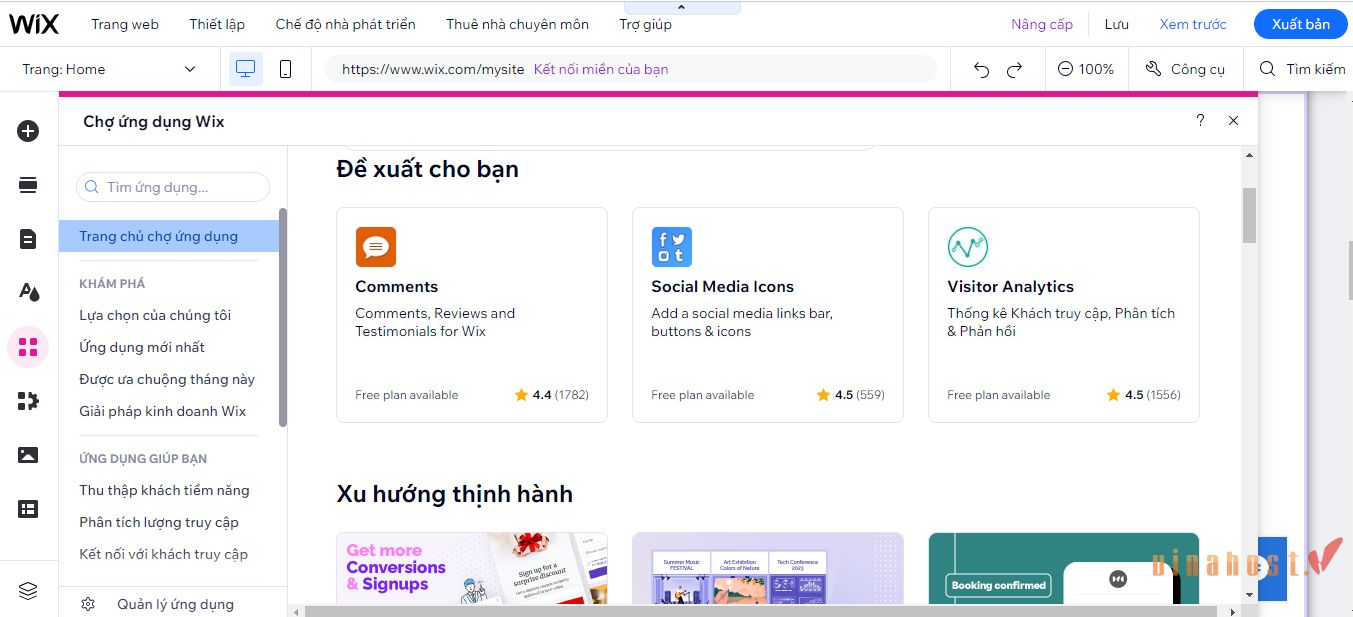Switch to desktop view icon
1353x617 pixels.
tap(245, 69)
